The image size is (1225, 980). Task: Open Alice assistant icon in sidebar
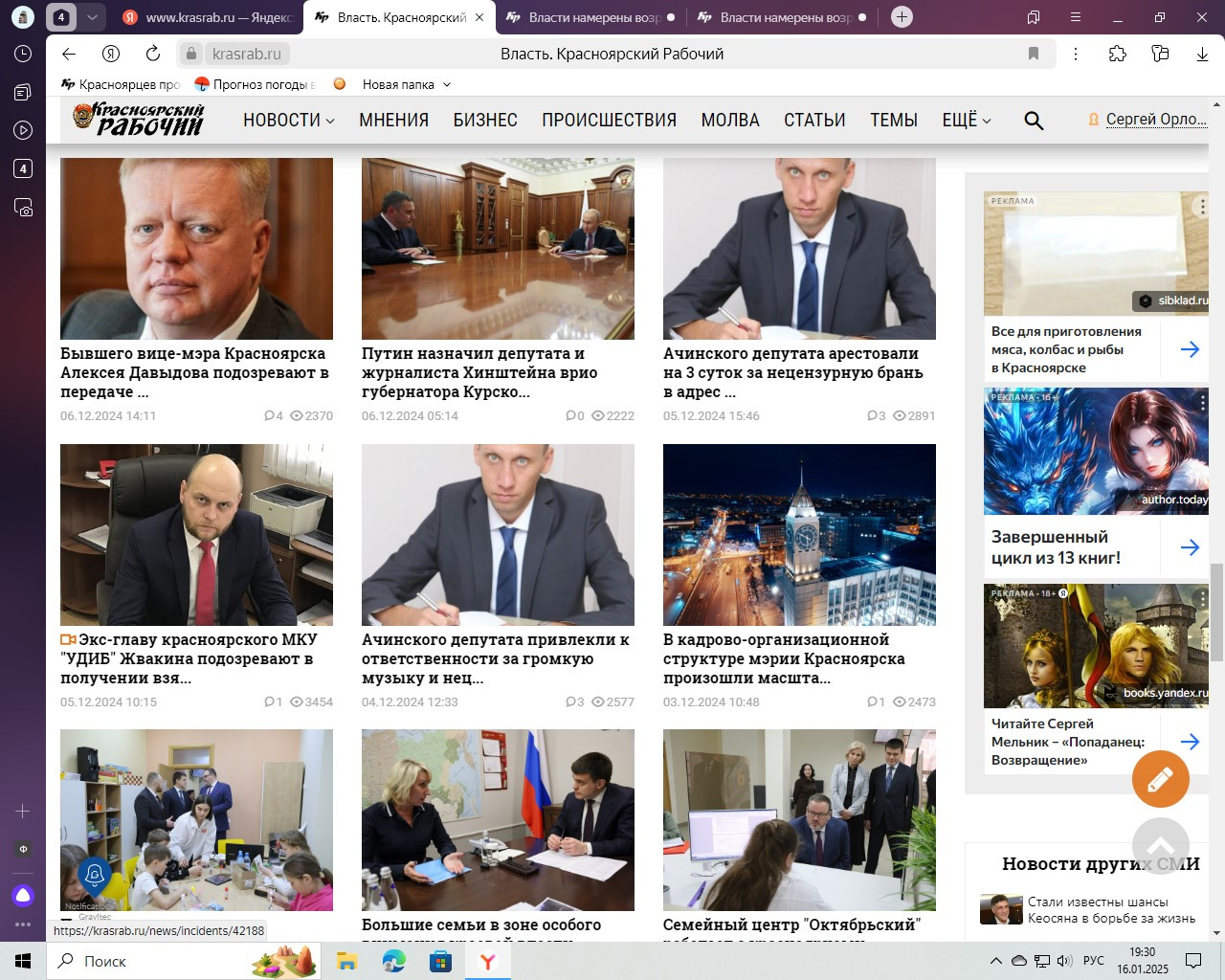23,896
